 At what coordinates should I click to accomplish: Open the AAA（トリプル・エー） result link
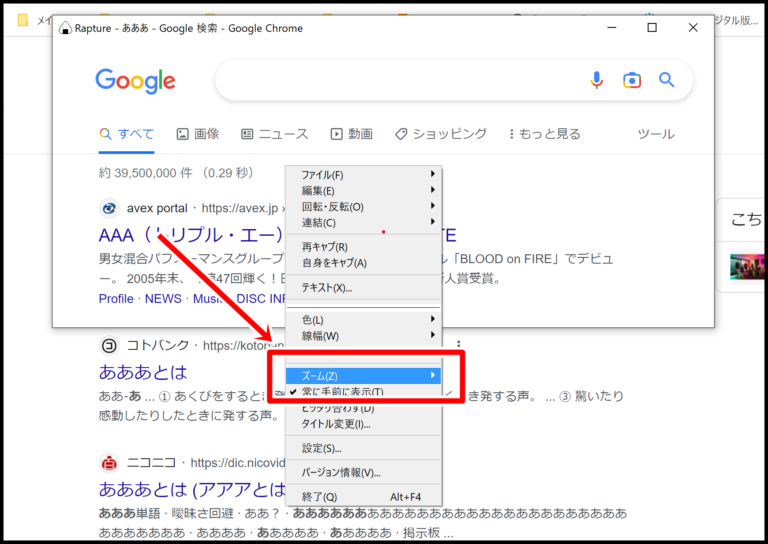191,236
